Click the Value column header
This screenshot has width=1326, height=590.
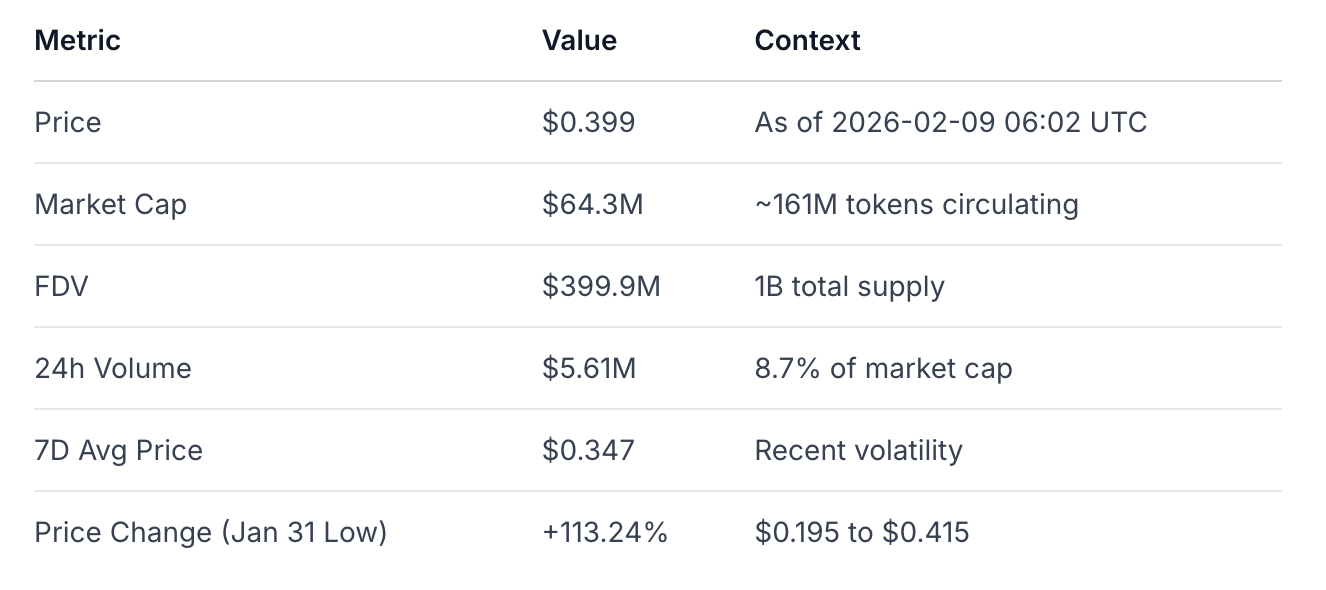[579, 41]
